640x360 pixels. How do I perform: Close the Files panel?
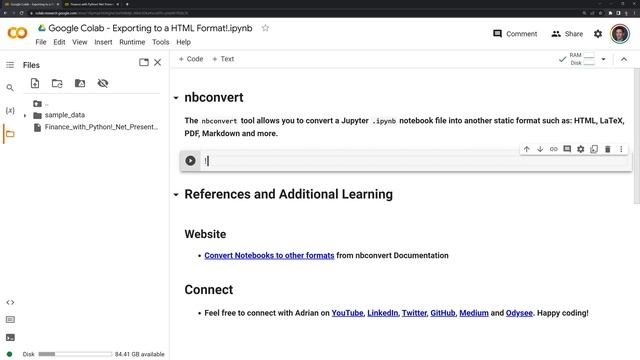coord(158,62)
